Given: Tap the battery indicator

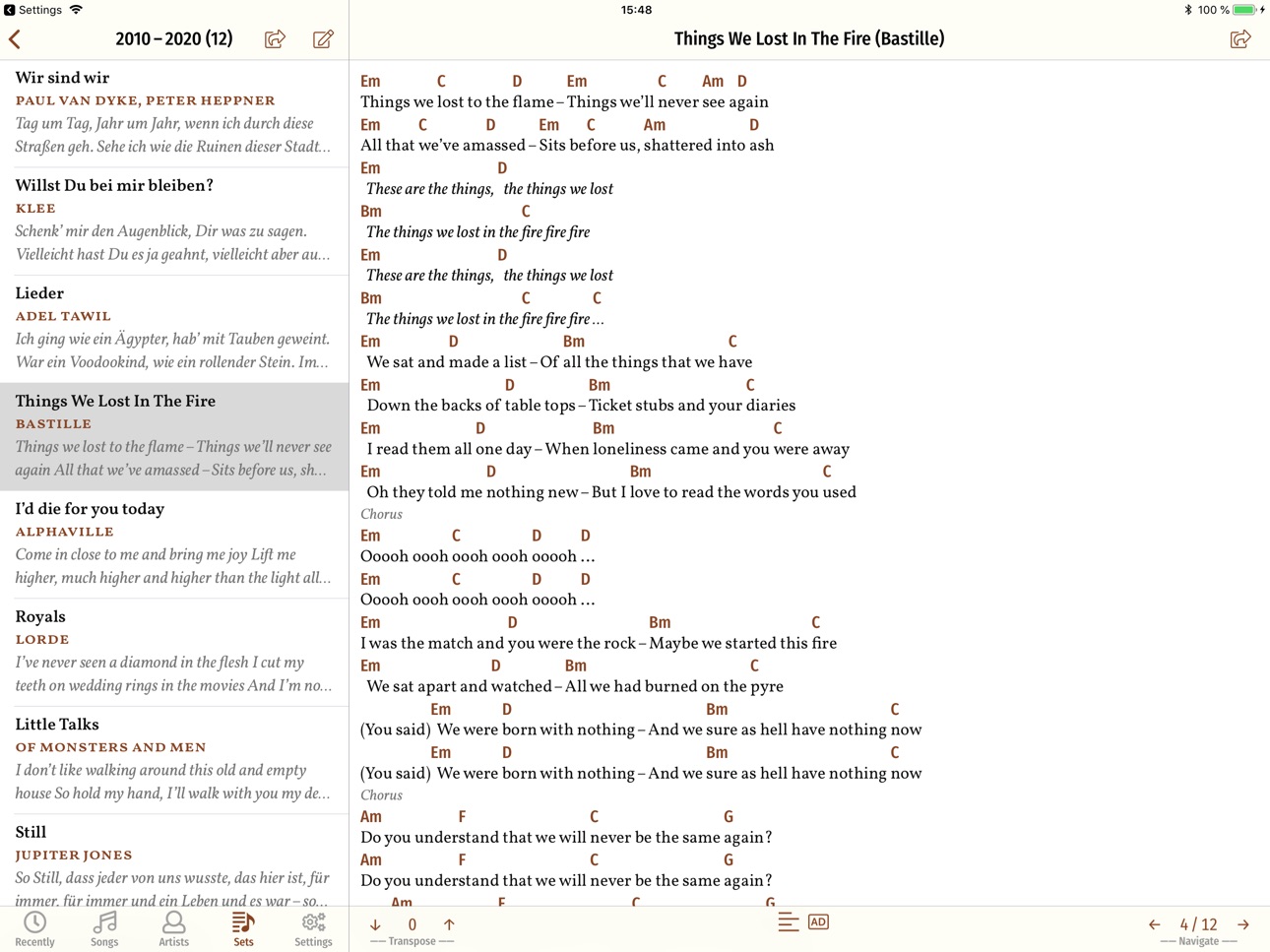Looking at the screenshot, I should click(1245, 10).
